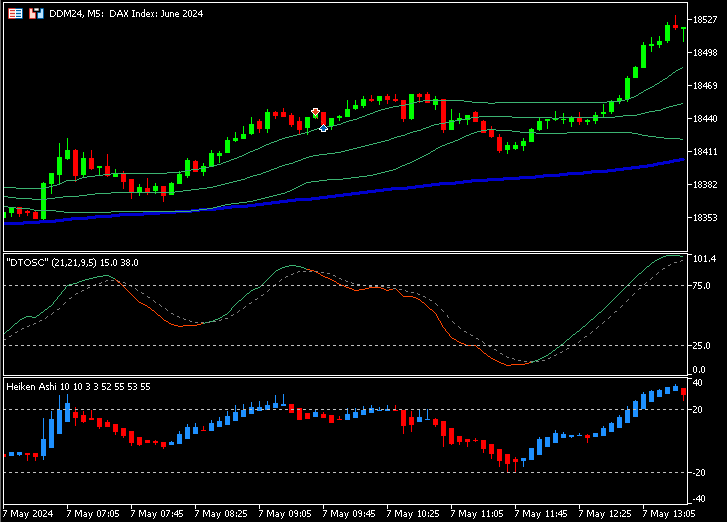Click the 7 May 09:45 time label
Screen dimensions: 727x522
[349, 514]
